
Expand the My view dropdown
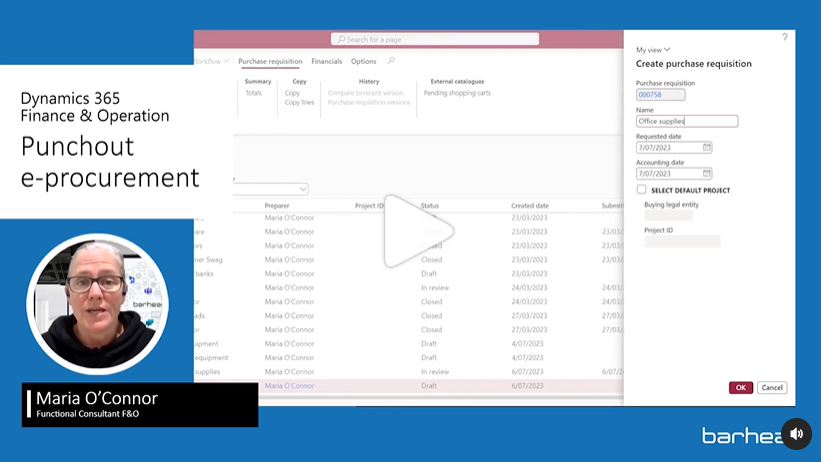coord(653,49)
